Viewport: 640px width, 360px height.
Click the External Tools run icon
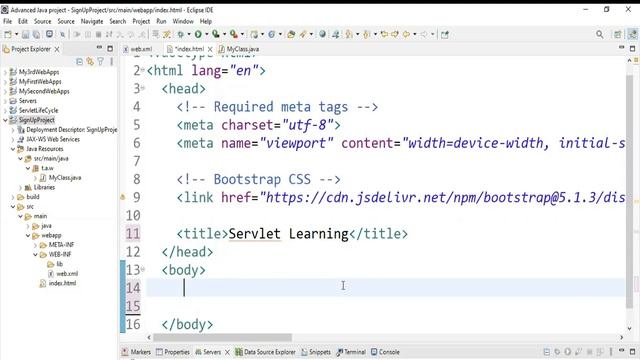pos(233,35)
